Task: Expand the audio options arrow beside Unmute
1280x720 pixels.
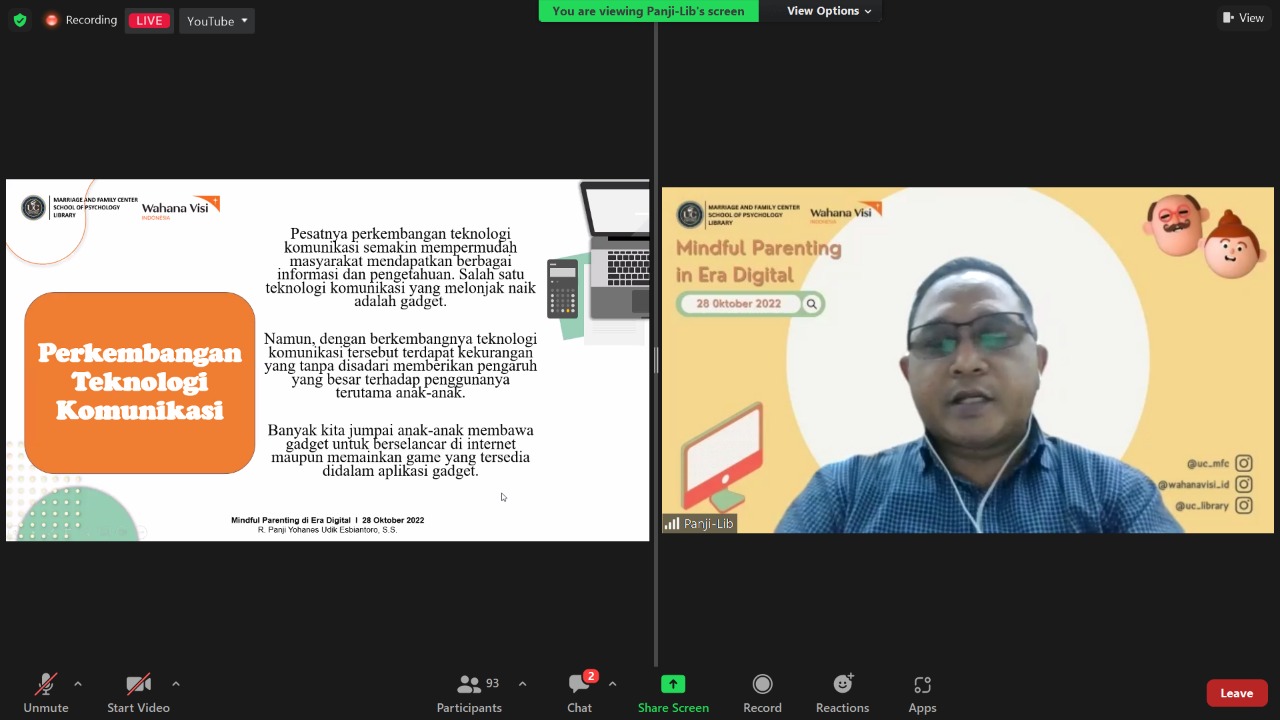Action: [78, 684]
